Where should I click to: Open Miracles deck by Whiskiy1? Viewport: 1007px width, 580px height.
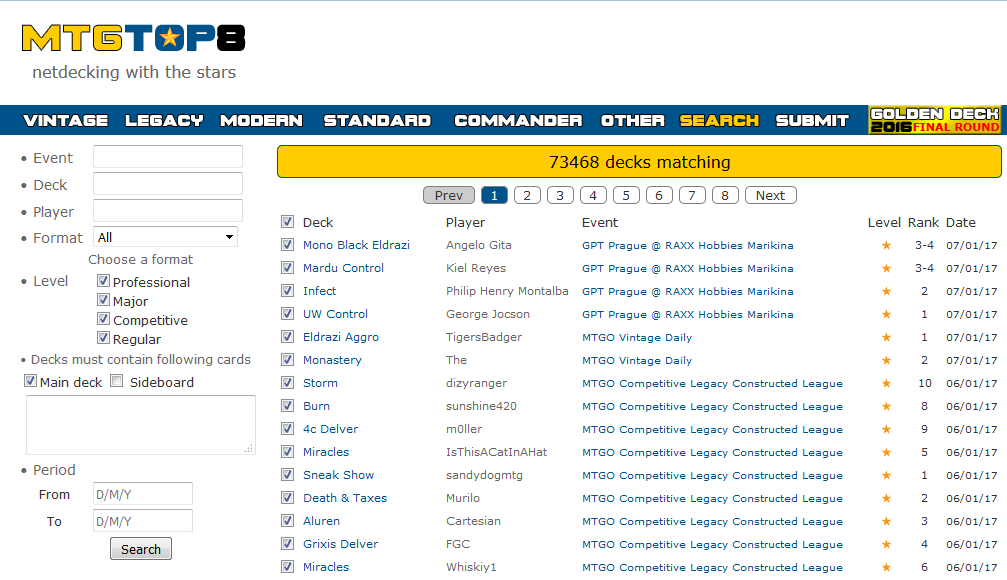(x=326, y=567)
